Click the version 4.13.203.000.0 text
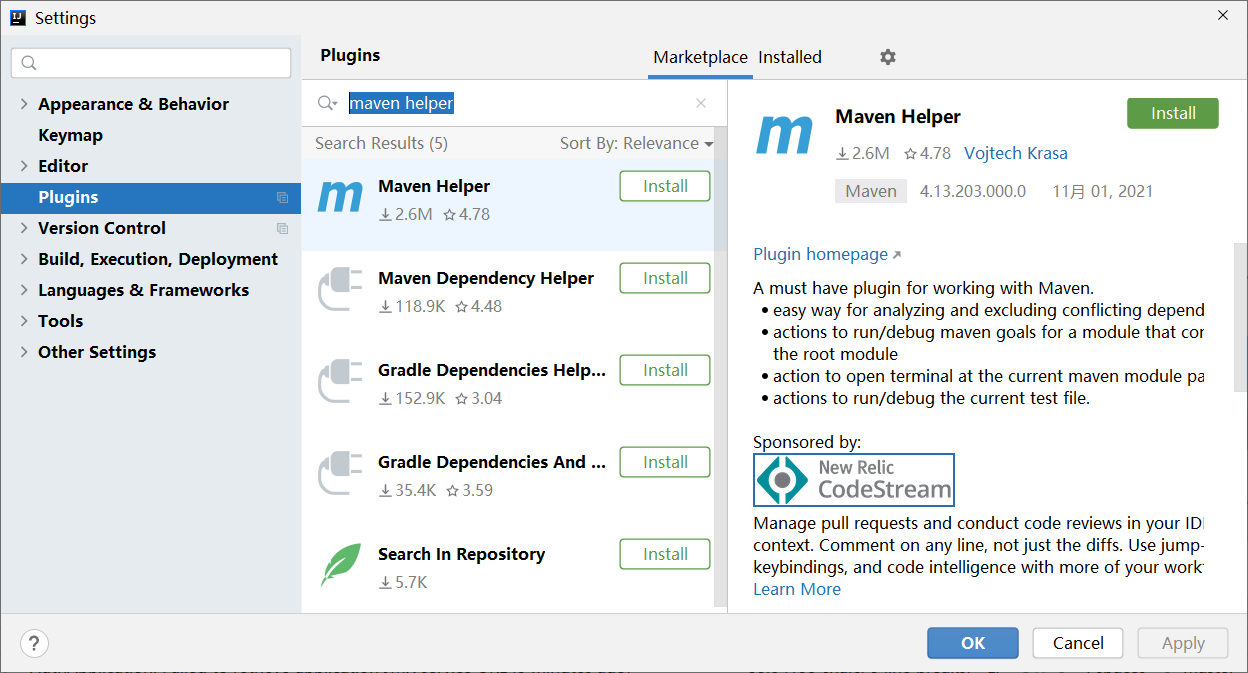 click(973, 191)
